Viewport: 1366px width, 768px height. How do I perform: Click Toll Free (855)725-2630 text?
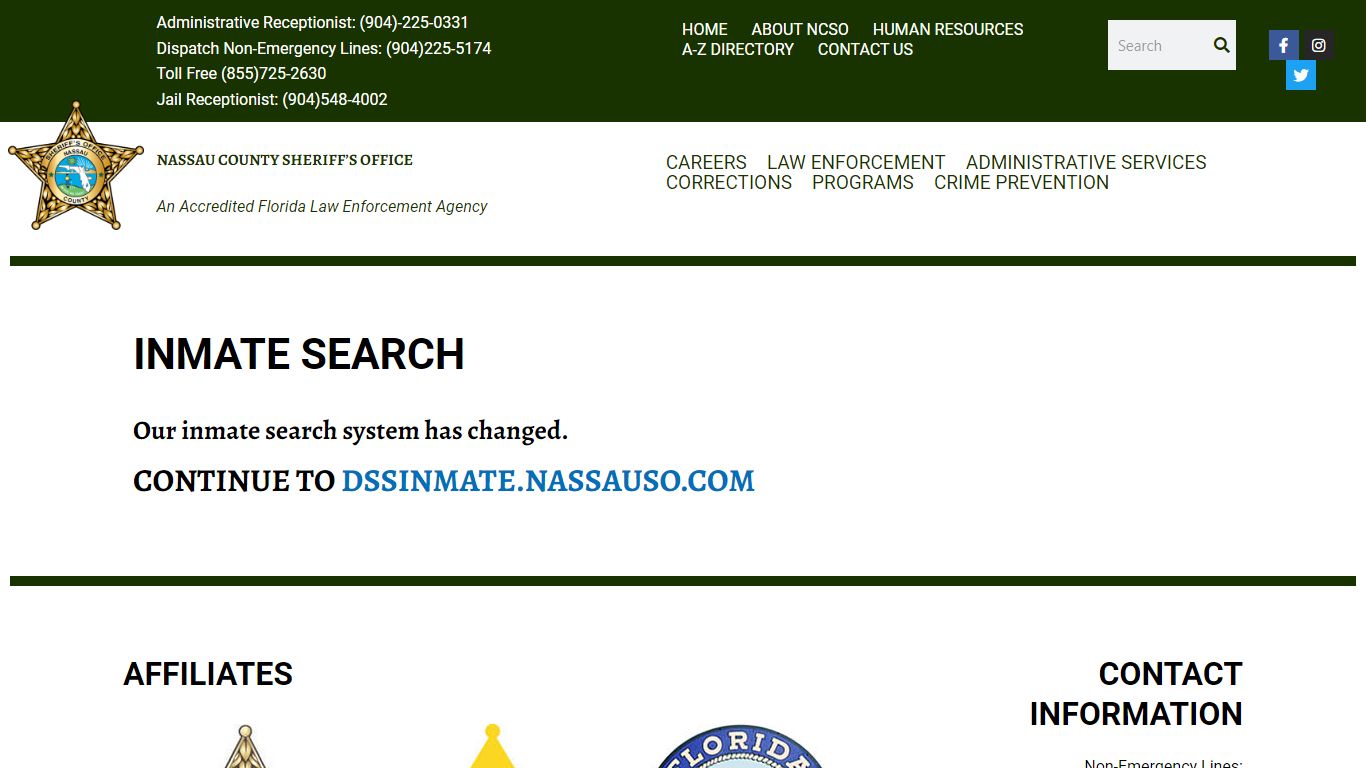click(241, 73)
